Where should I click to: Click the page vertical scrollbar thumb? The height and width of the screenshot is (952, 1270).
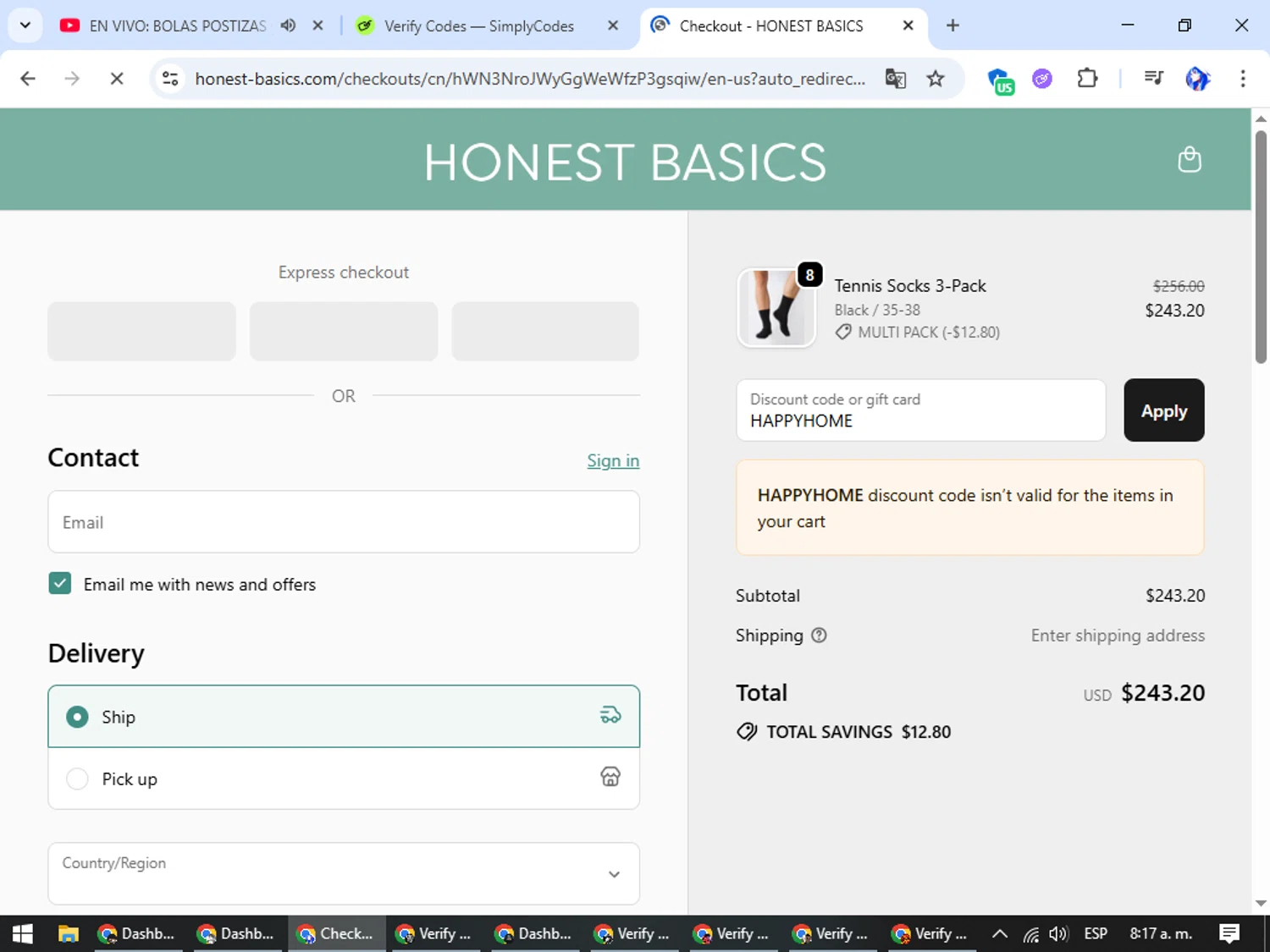[1261, 247]
